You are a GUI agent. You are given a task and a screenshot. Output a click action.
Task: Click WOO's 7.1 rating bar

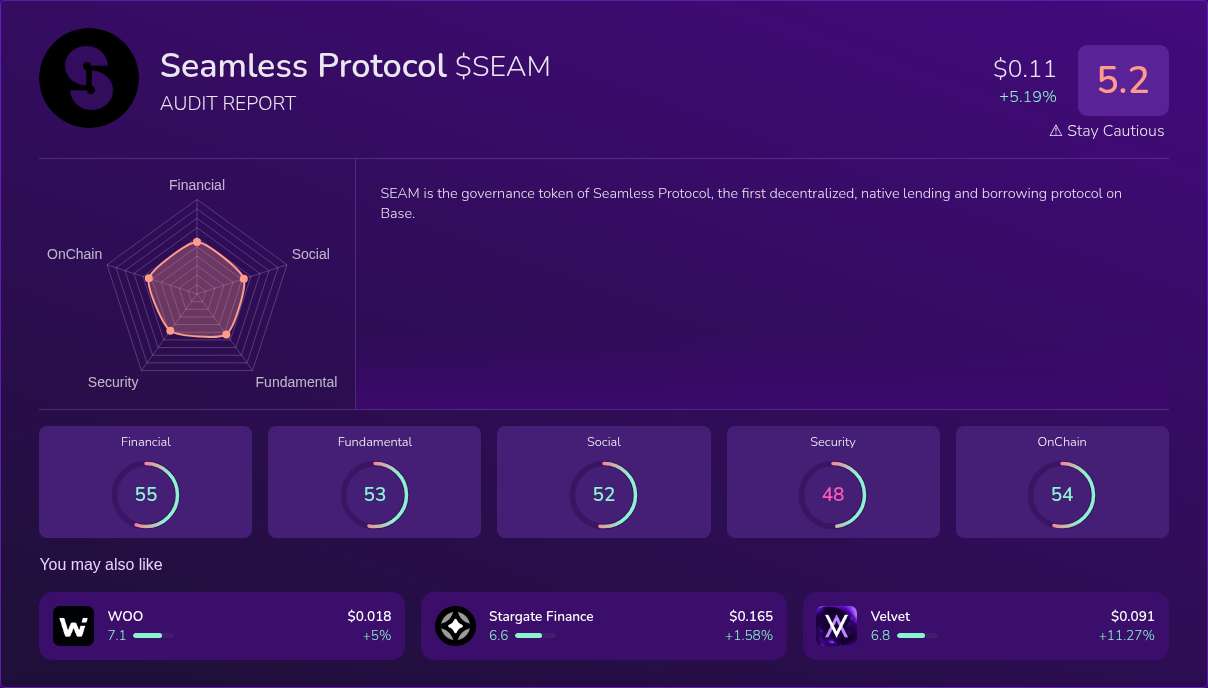click(x=148, y=635)
